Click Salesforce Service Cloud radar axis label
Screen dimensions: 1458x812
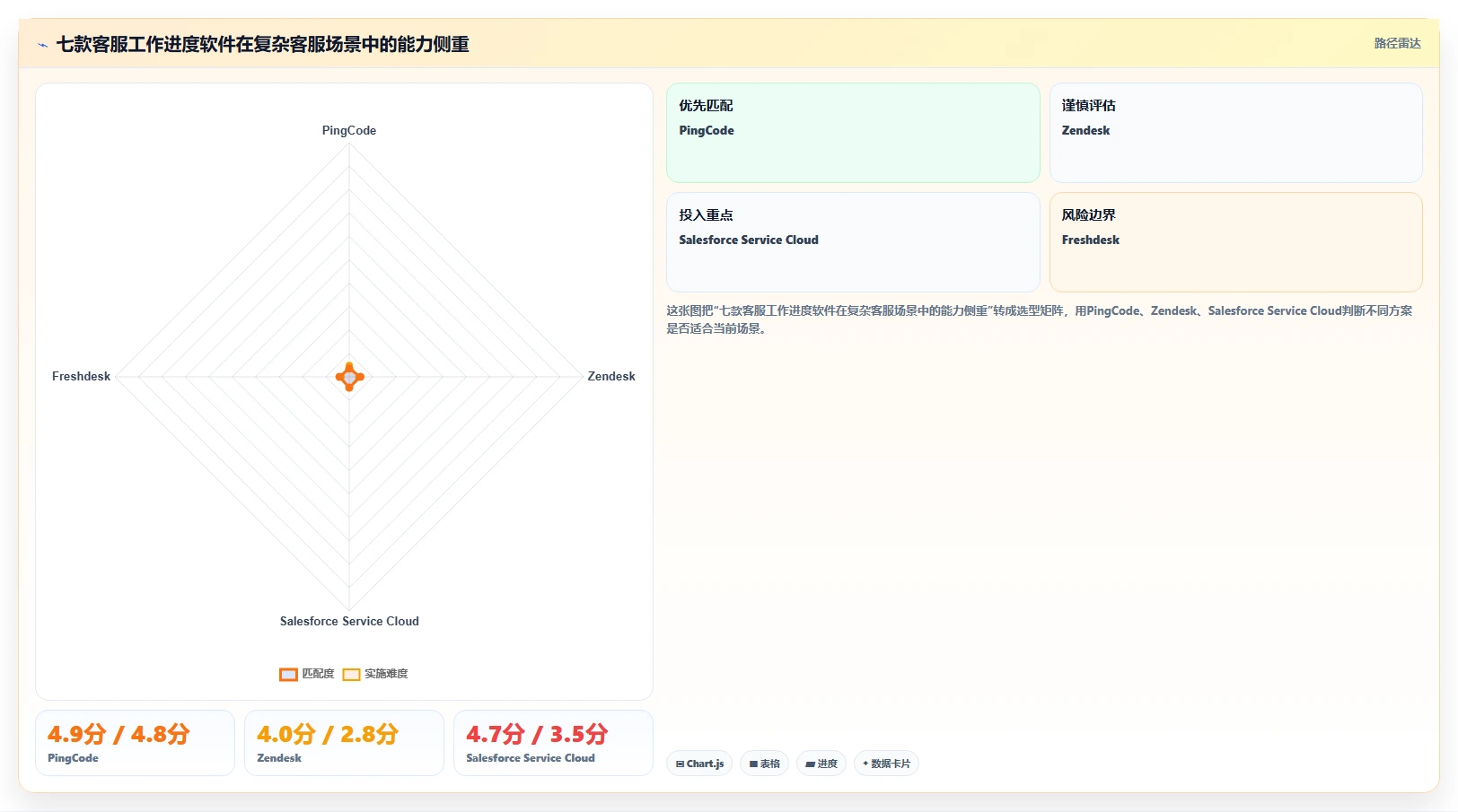click(x=349, y=621)
